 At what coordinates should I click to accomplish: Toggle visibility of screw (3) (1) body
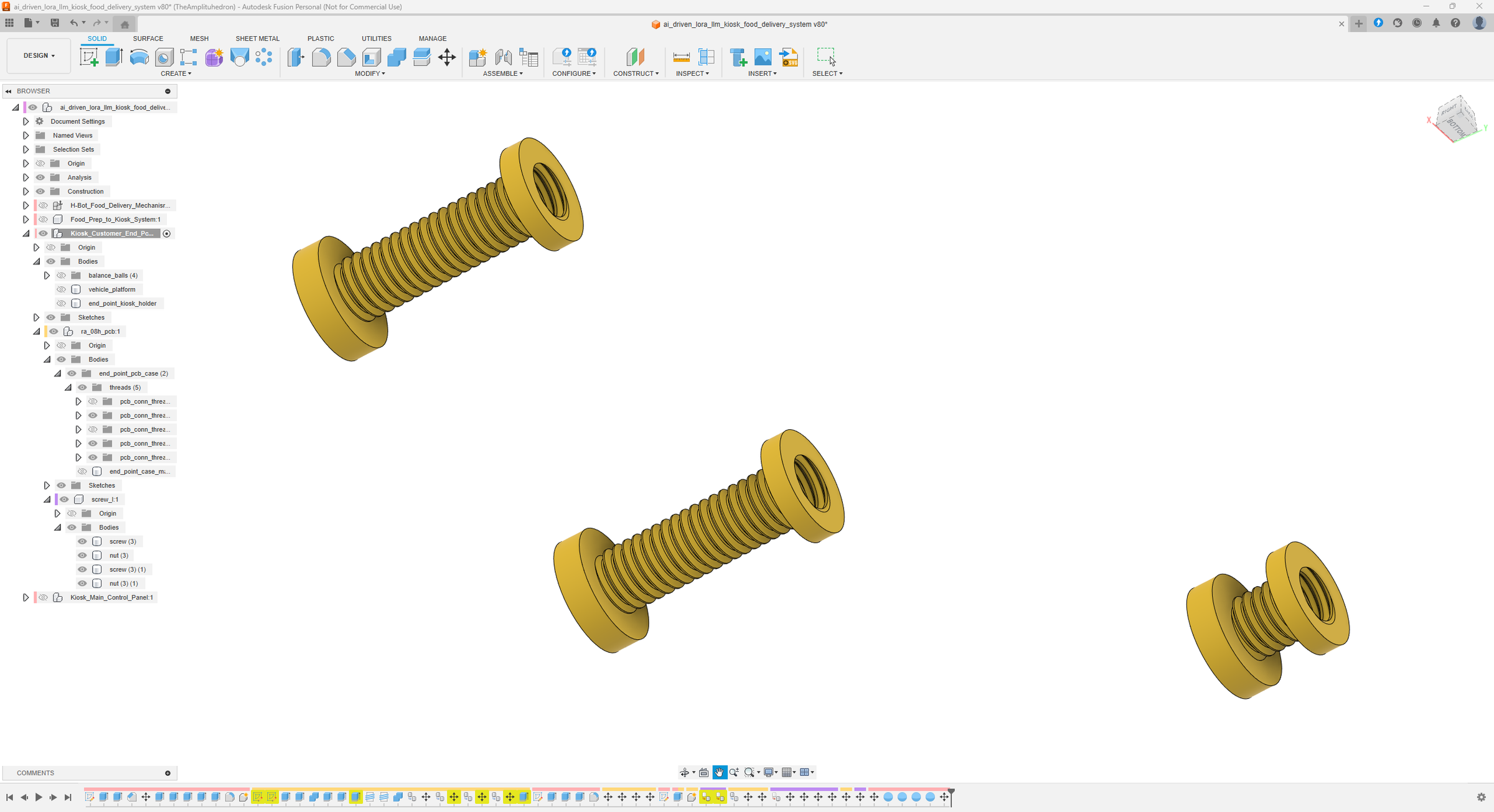pos(82,569)
